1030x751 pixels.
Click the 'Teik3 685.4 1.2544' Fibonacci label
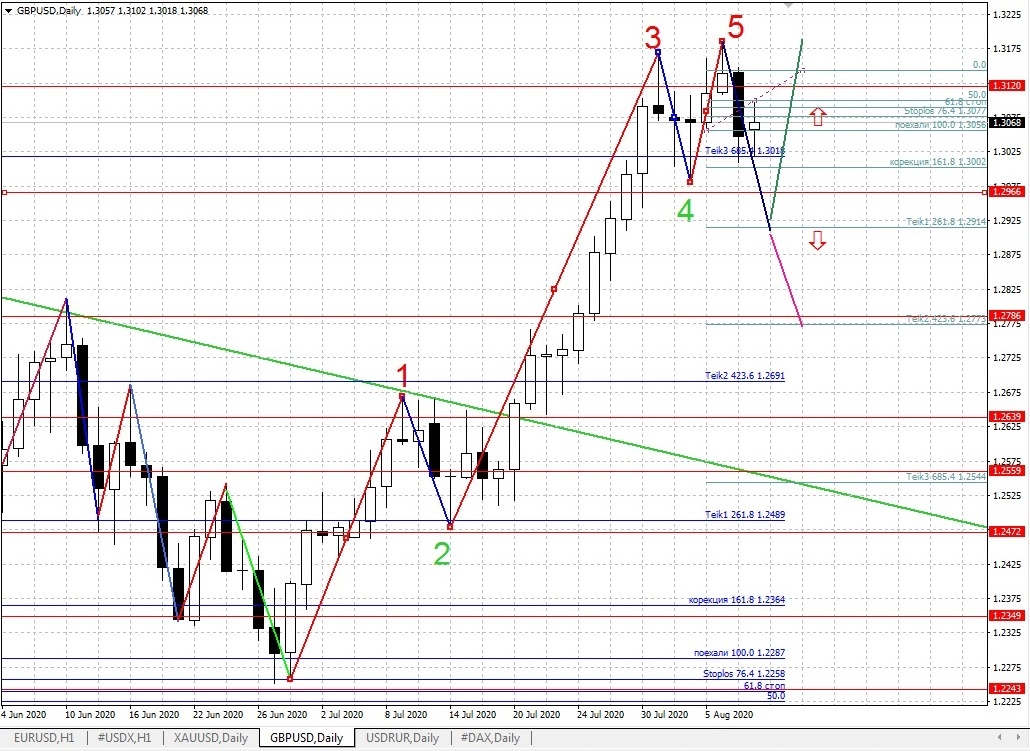[946, 476]
